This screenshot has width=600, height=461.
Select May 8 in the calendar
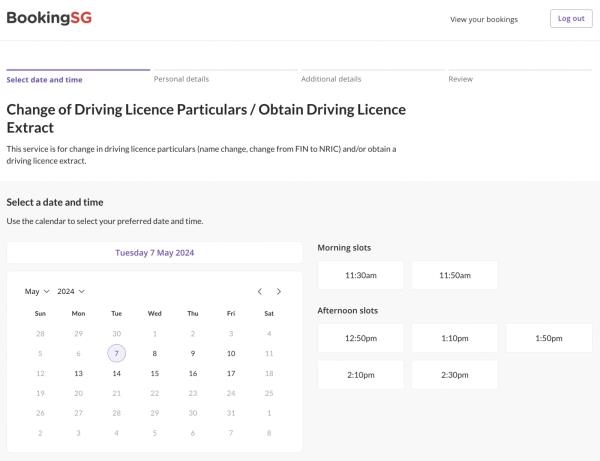coord(154,353)
